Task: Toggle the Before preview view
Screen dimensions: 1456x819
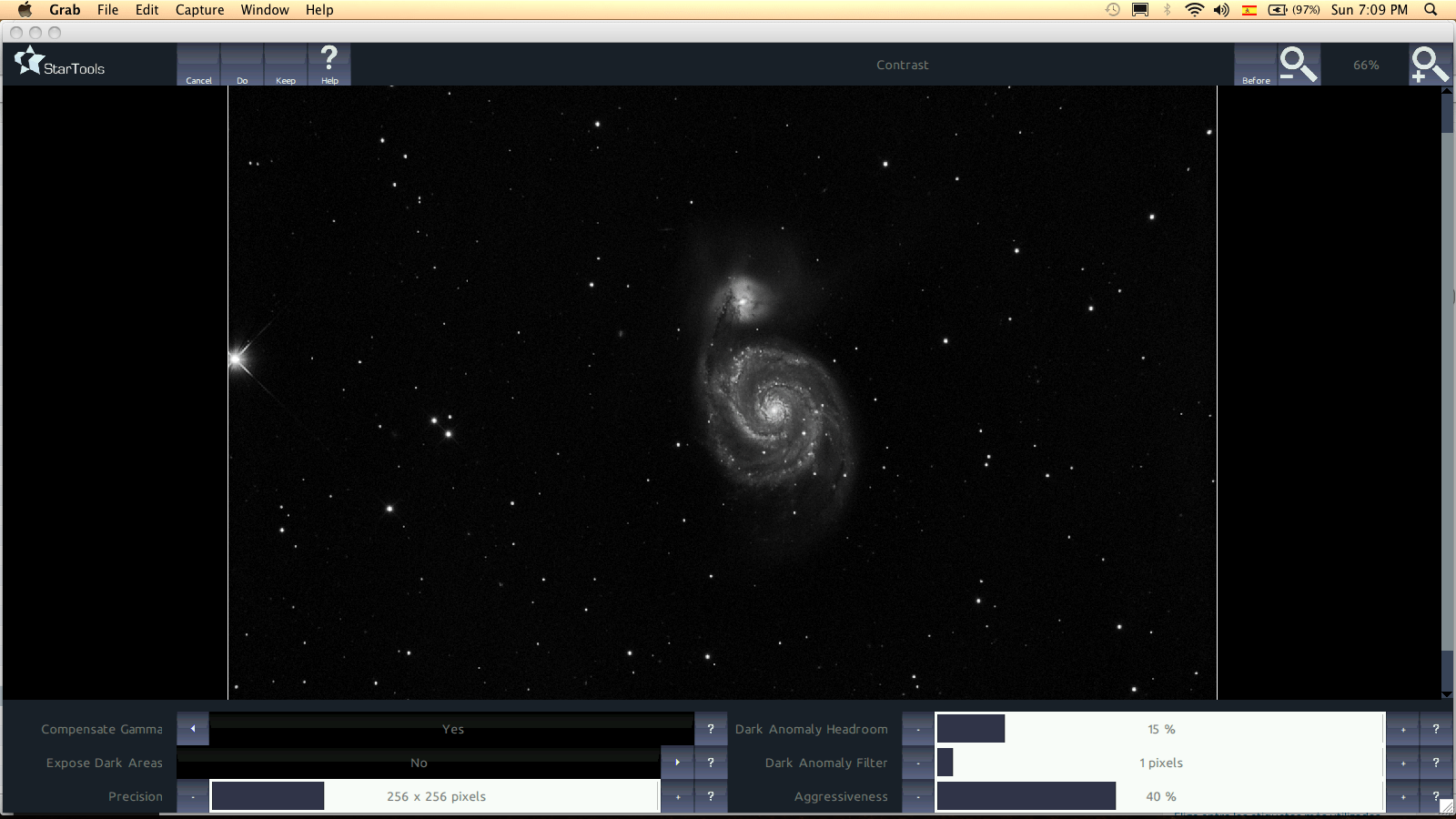Action: coord(1256,65)
